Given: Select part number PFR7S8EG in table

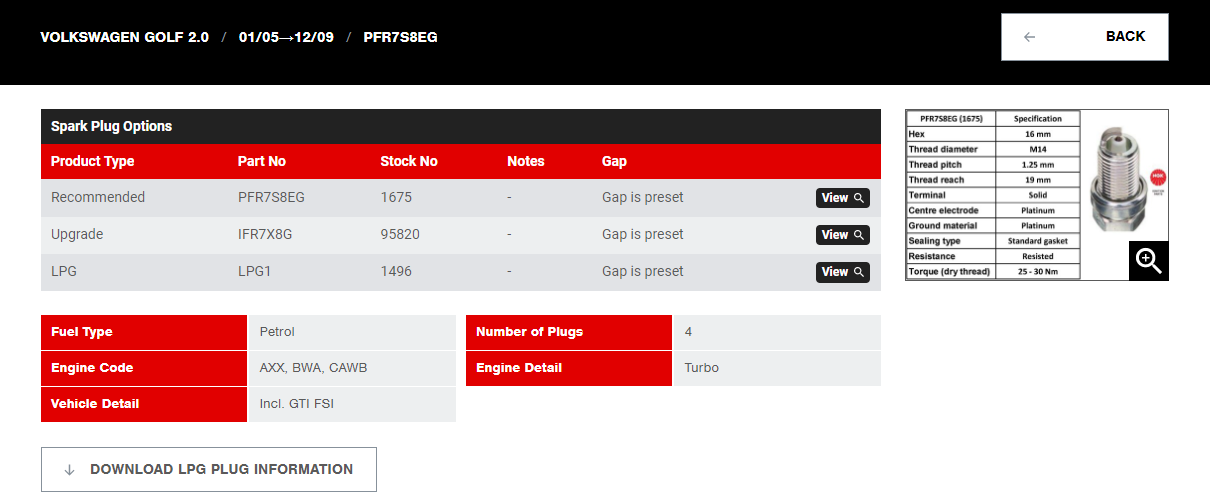Looking at the screenshot, I should [x=271, y=197].
